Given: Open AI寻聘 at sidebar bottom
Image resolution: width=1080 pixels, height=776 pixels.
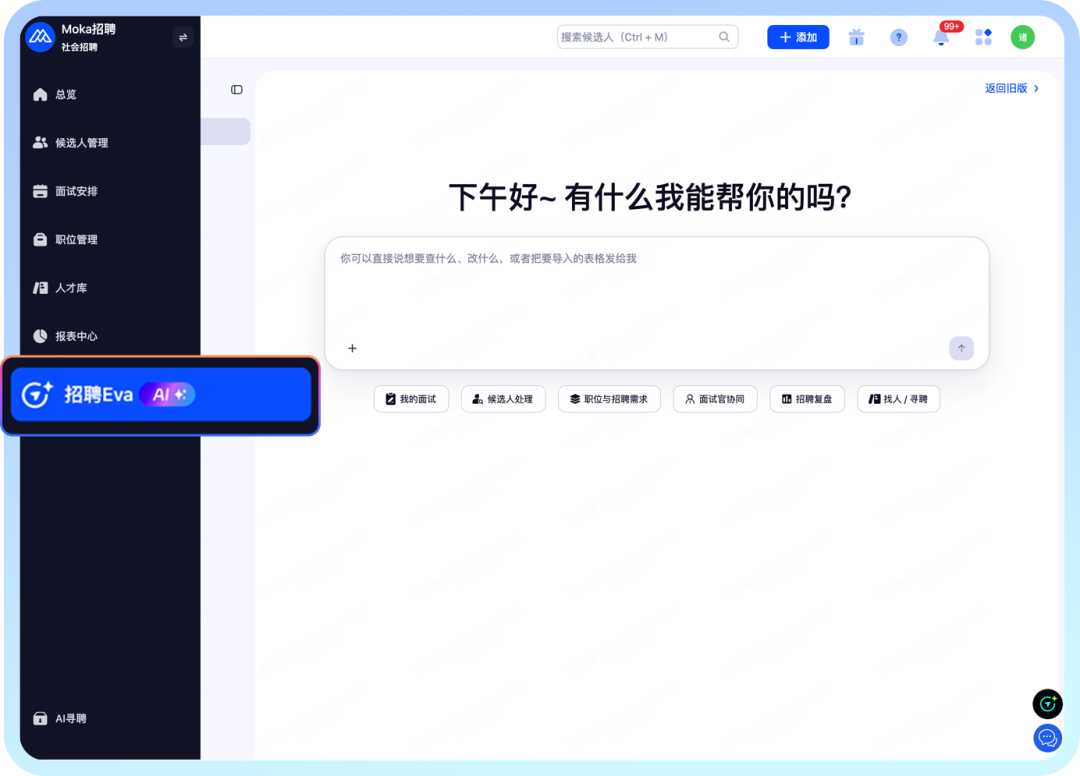Looking at the screenshot, I should tap(60, 718).
